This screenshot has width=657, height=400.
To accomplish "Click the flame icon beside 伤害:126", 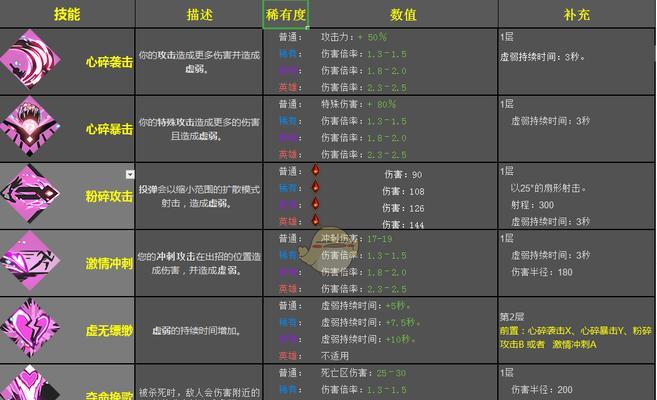I will (x=316, y=203).
